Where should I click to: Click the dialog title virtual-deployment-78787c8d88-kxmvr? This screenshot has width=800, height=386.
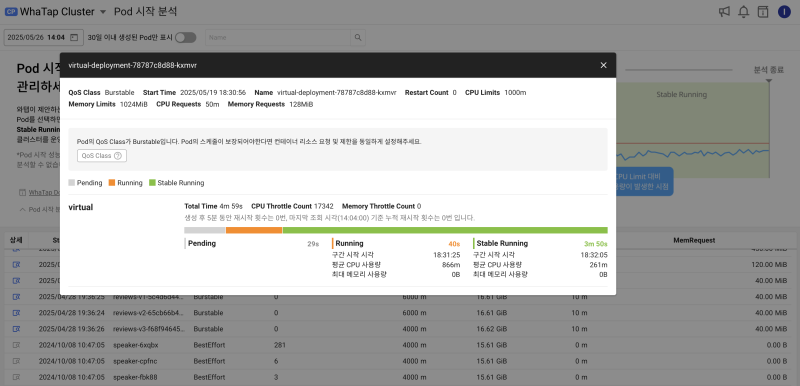(133, 65)
